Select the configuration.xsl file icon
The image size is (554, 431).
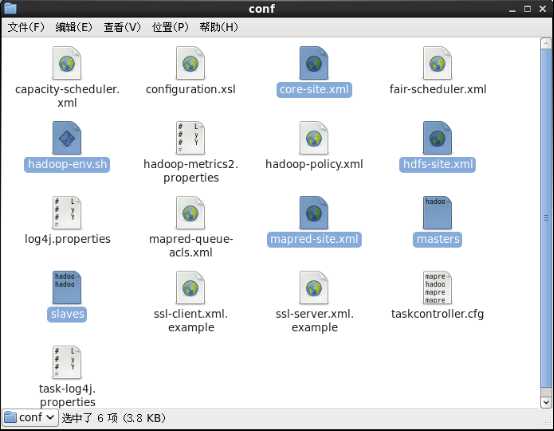click(x=190, y=64)
